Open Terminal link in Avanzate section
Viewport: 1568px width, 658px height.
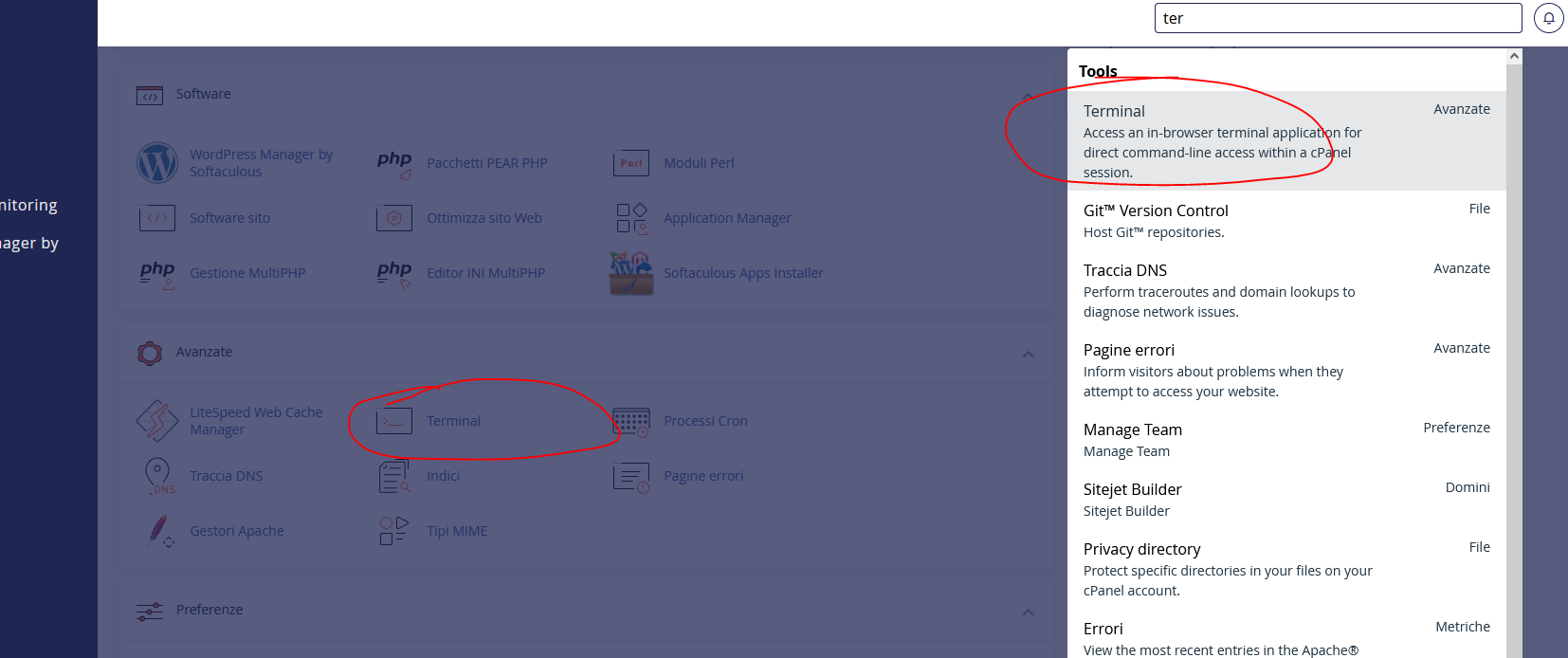click(453, 421)
